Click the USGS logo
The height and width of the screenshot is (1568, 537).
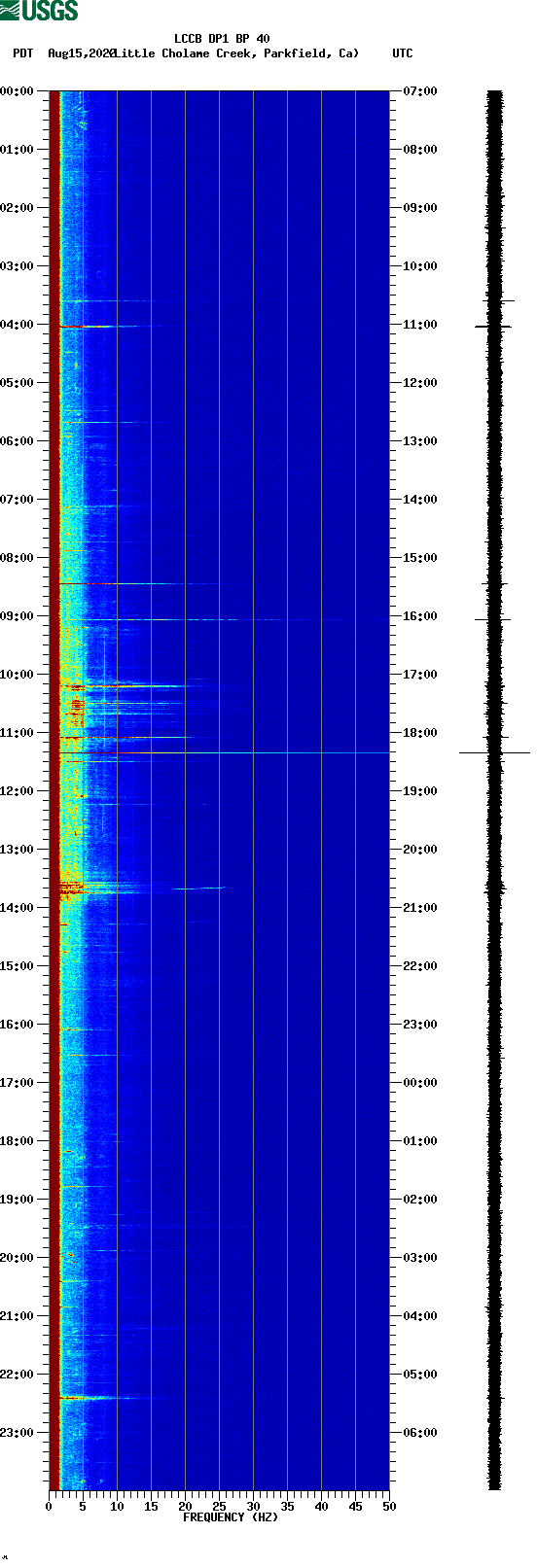tap(39, 11)
